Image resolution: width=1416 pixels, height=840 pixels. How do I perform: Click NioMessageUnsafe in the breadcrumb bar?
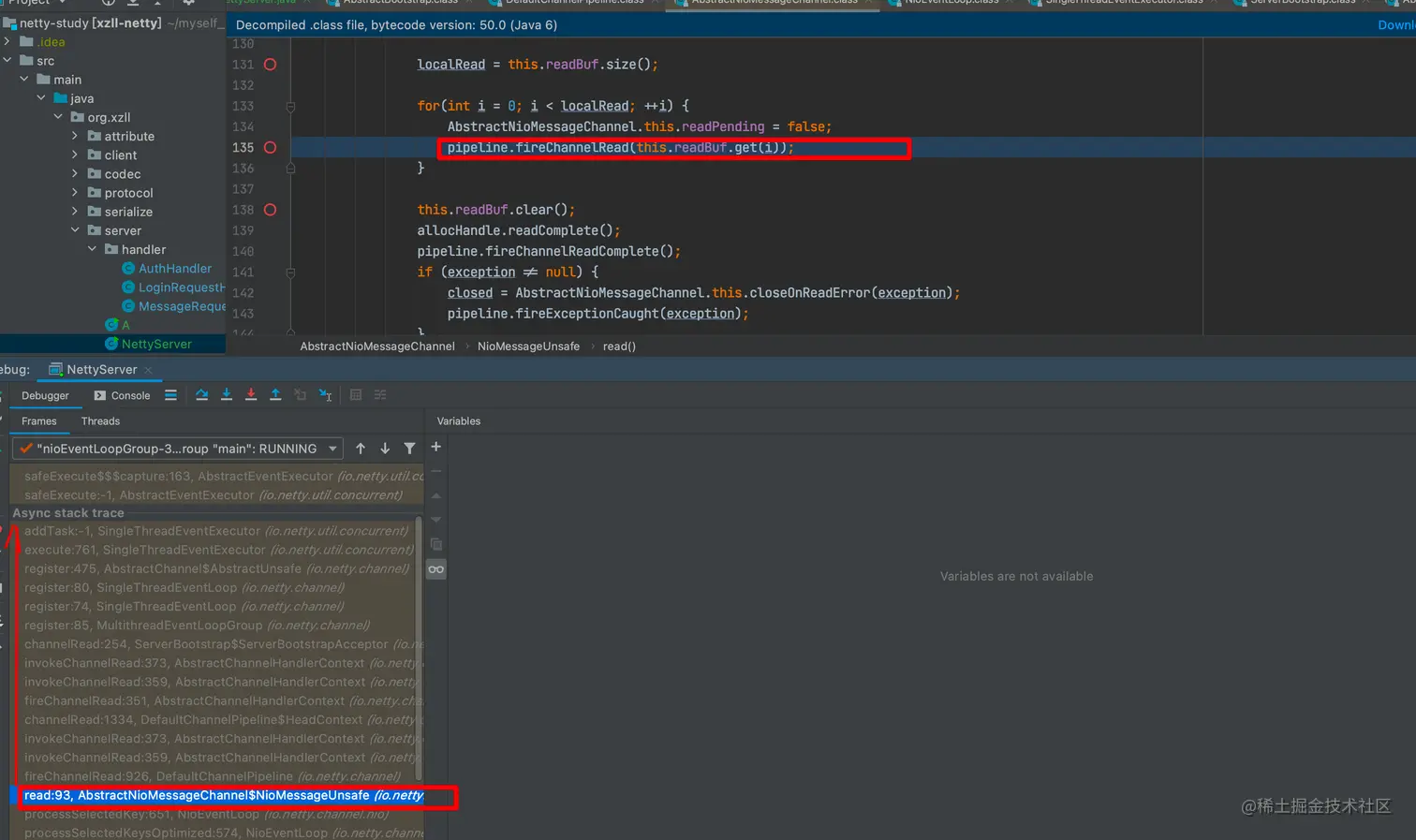528,346
